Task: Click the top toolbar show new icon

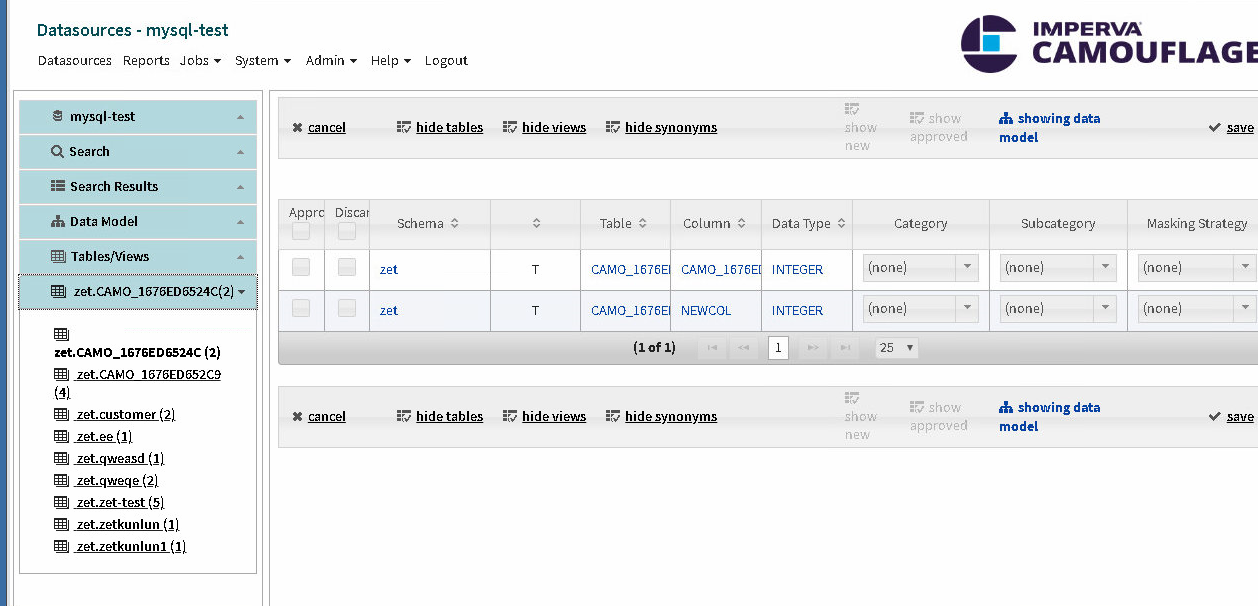Action: [x=852, y=109]
